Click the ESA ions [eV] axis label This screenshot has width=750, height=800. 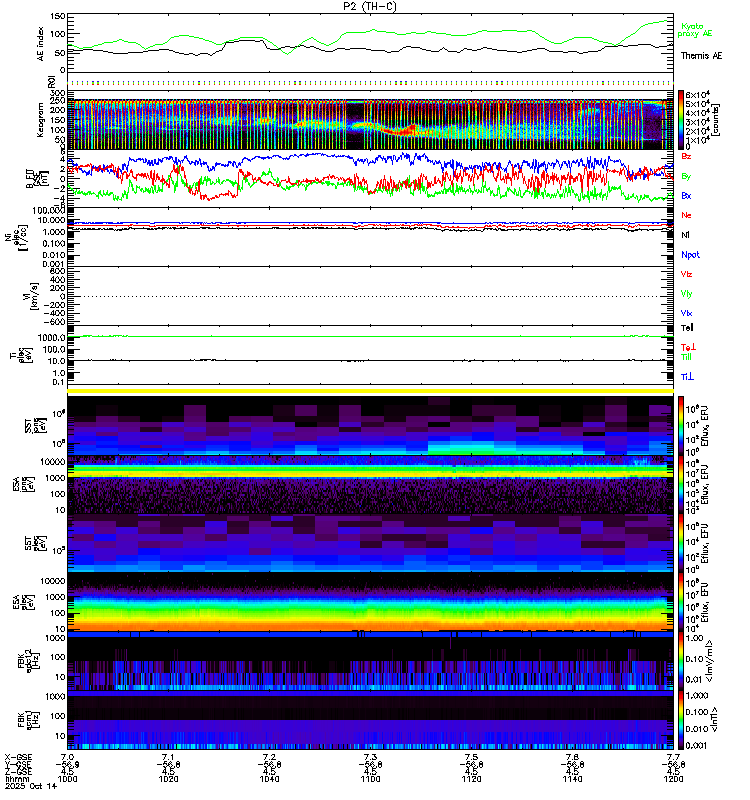(24, 485)
